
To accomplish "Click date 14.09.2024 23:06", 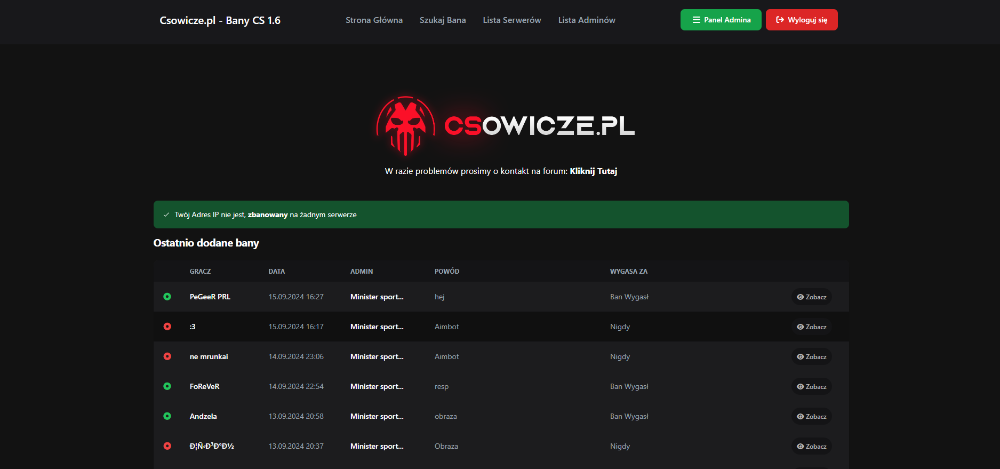I will (296, 357).
